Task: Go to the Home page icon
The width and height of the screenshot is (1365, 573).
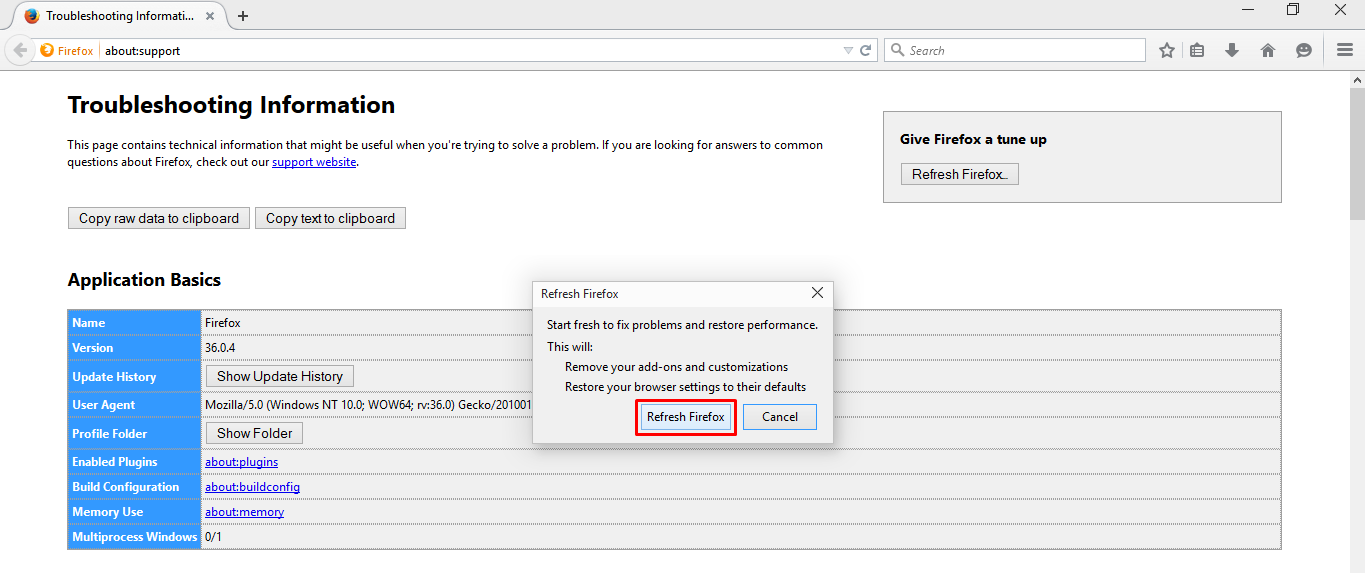Action: pyautogui.click(x=1268, y=50)
